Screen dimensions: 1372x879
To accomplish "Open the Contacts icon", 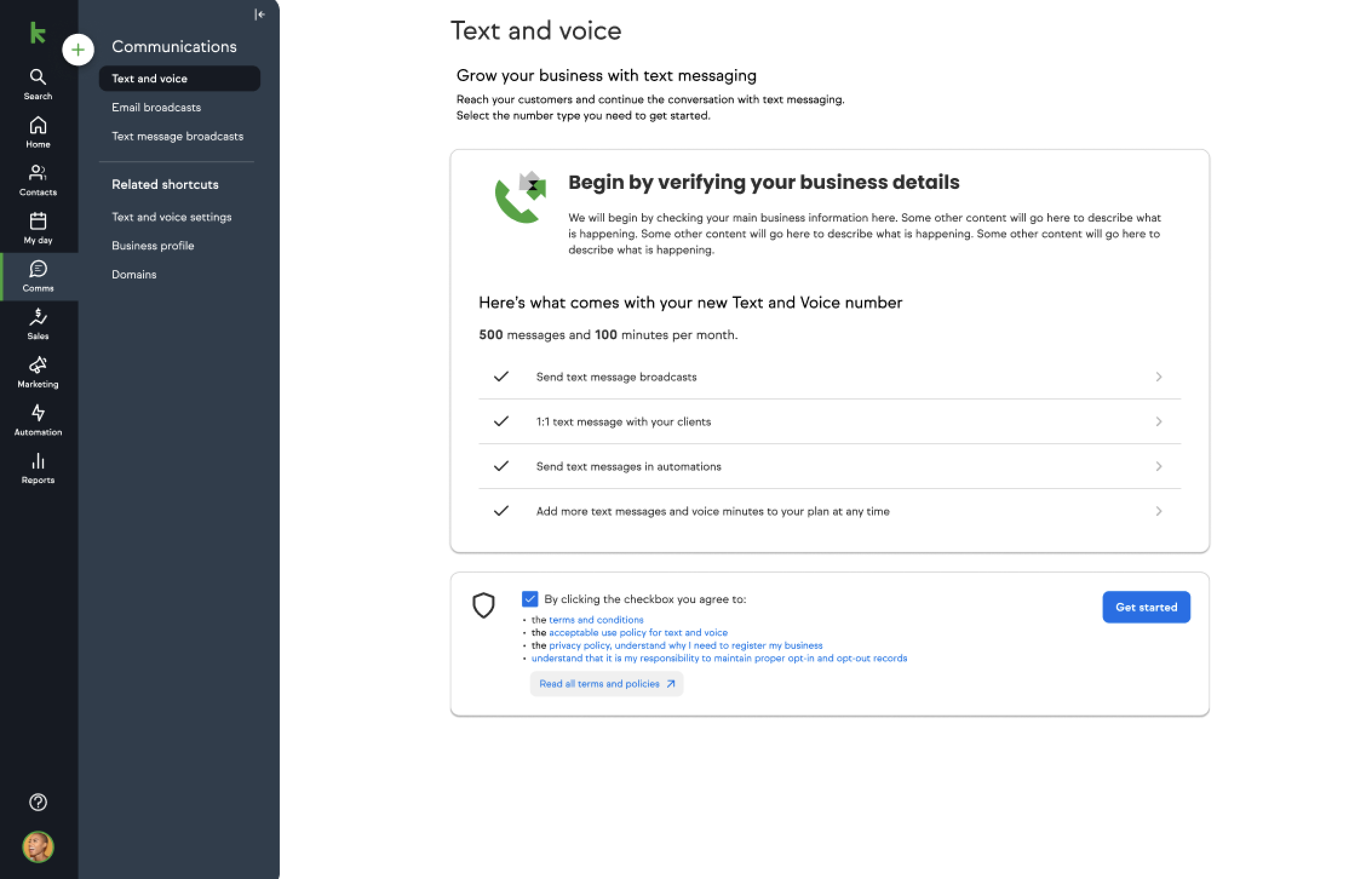I will point(38,173).
